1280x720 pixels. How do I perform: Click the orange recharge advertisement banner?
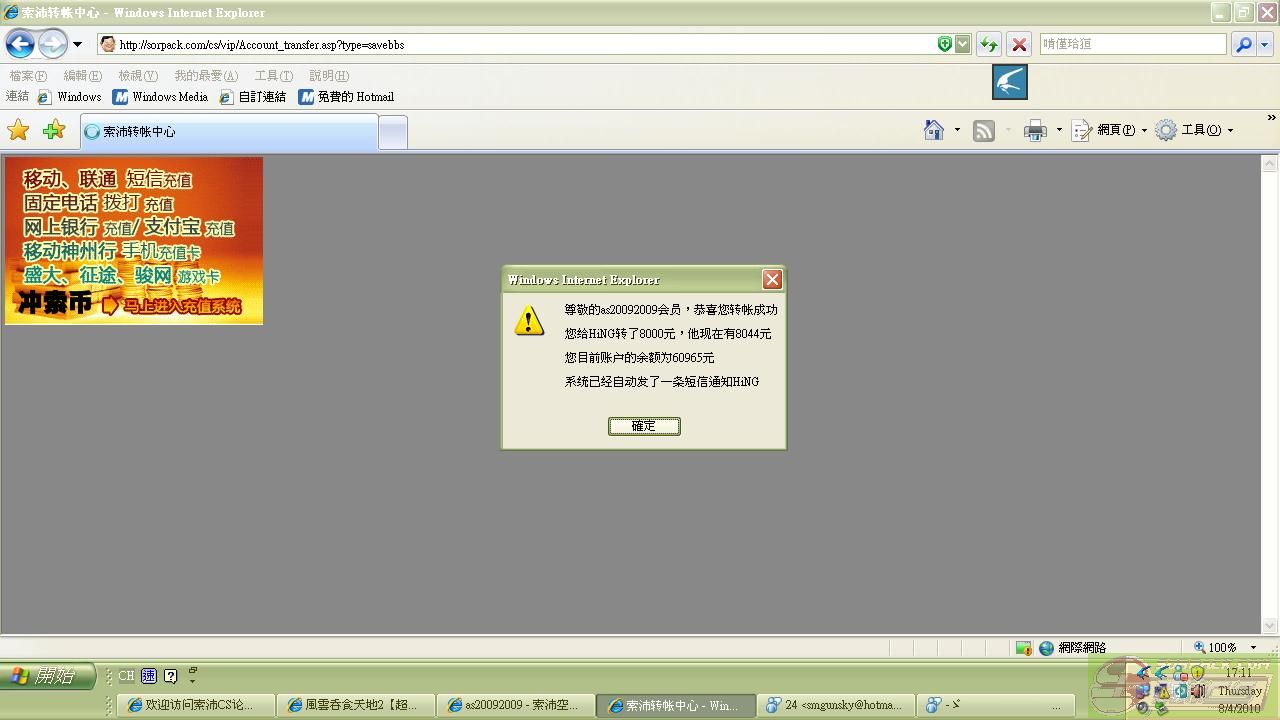[x=134, y=240]
